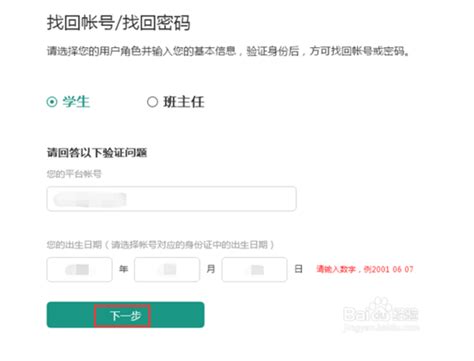Click the 找回帐号/找回密码 page title
Screen dimensions: 474x361
click(118, 23)
